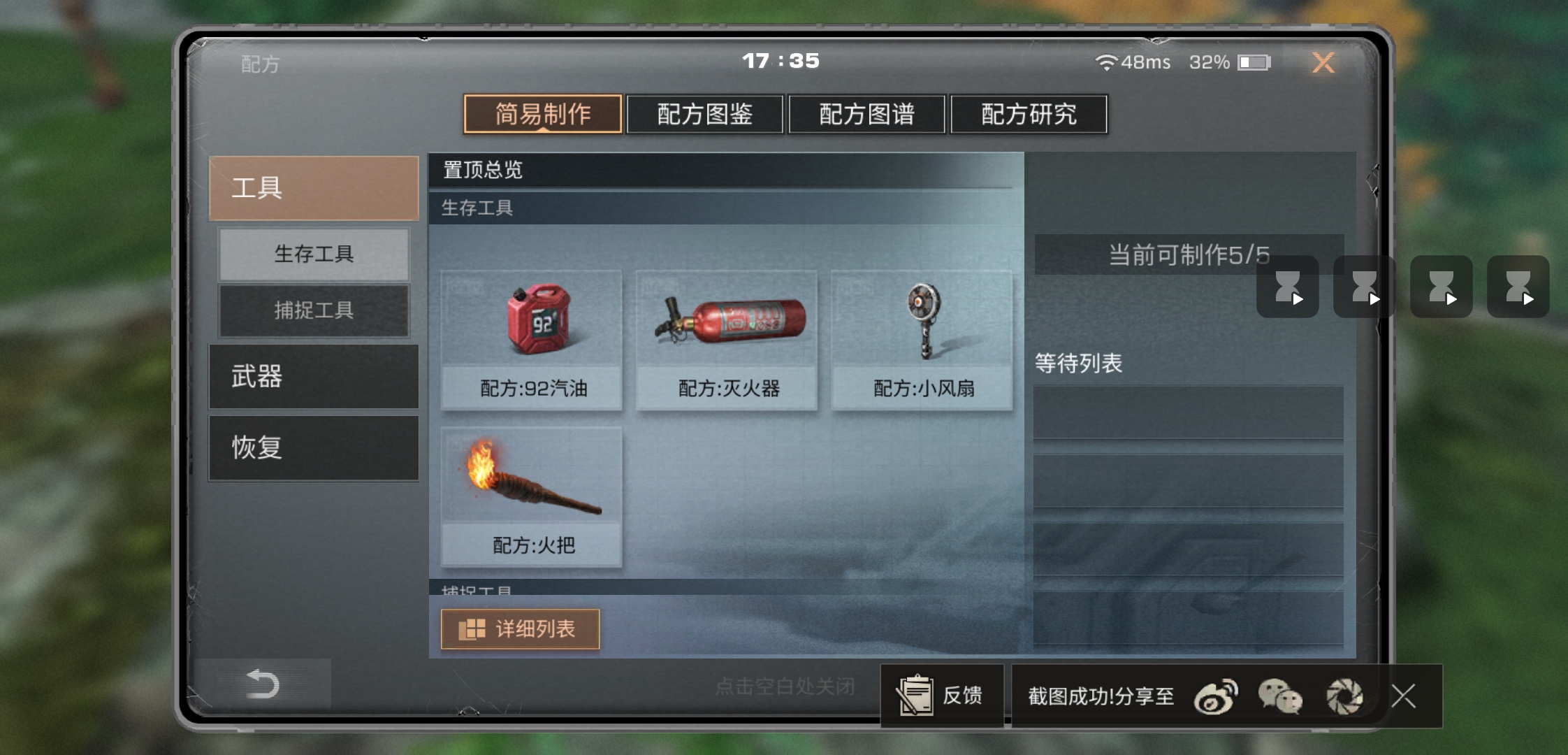Click the first hourglass queue slot
Image resolution: width=1568 pixels, height=755 pixels.
coord(1288,287)
